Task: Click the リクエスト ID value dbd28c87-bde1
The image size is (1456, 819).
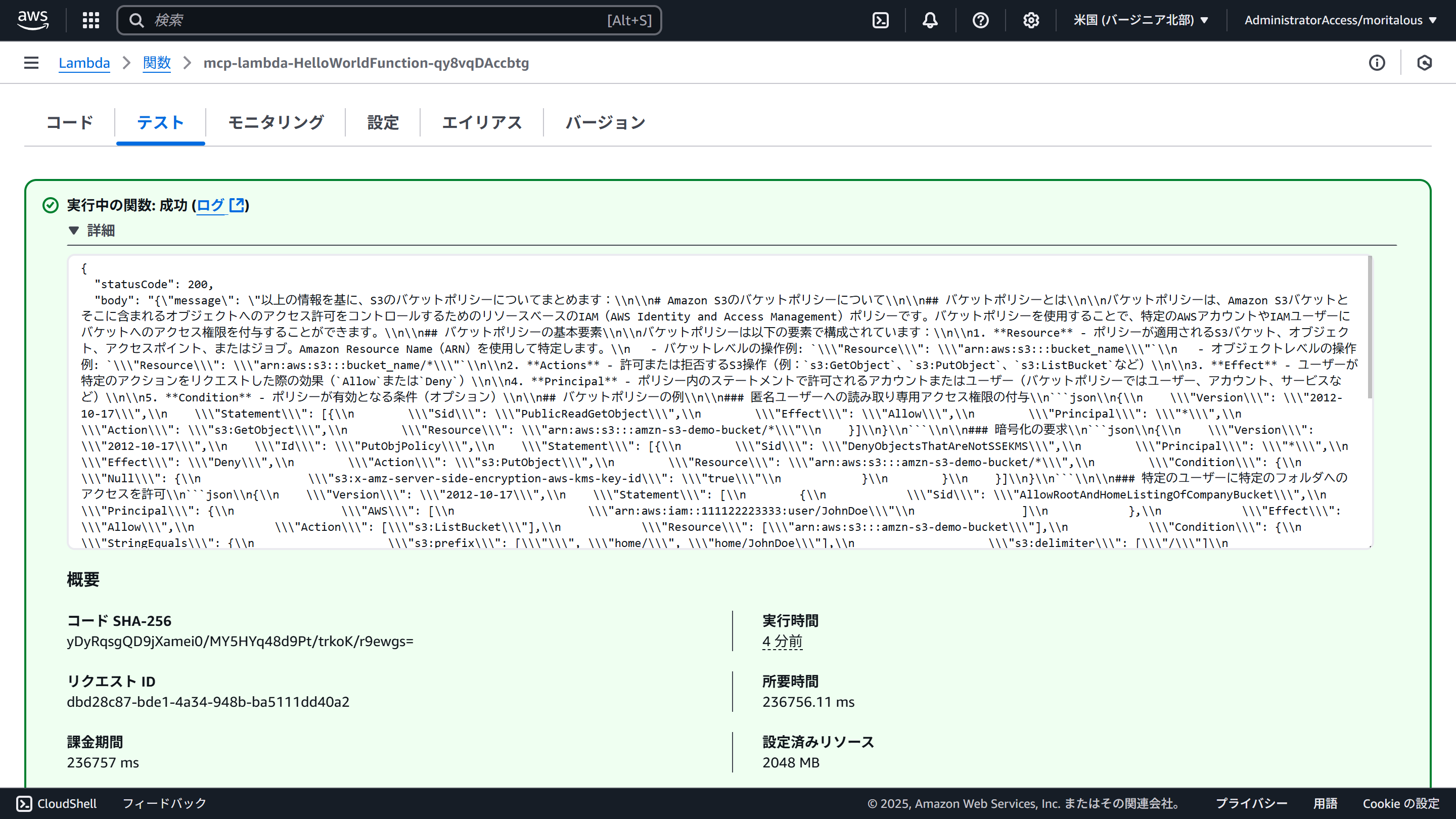Action: pos(208,701)
